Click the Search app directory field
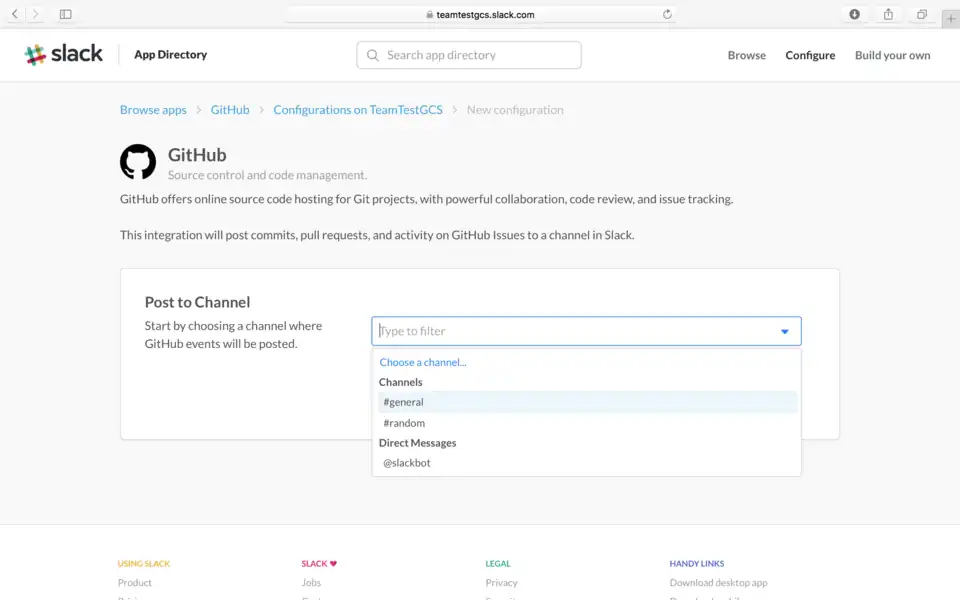 470,55
